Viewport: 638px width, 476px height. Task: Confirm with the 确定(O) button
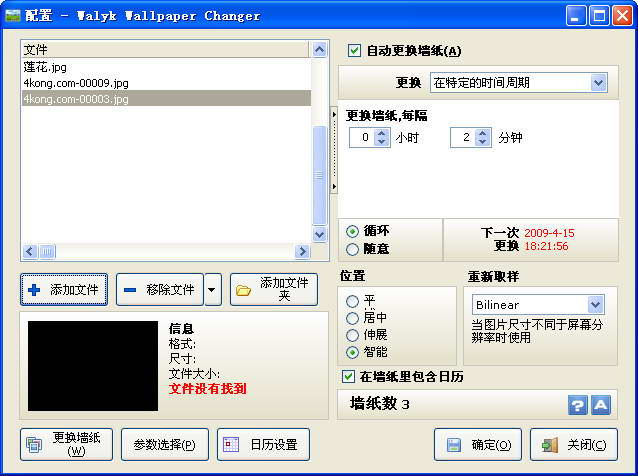pyautogui.click(x=478, y=444)
